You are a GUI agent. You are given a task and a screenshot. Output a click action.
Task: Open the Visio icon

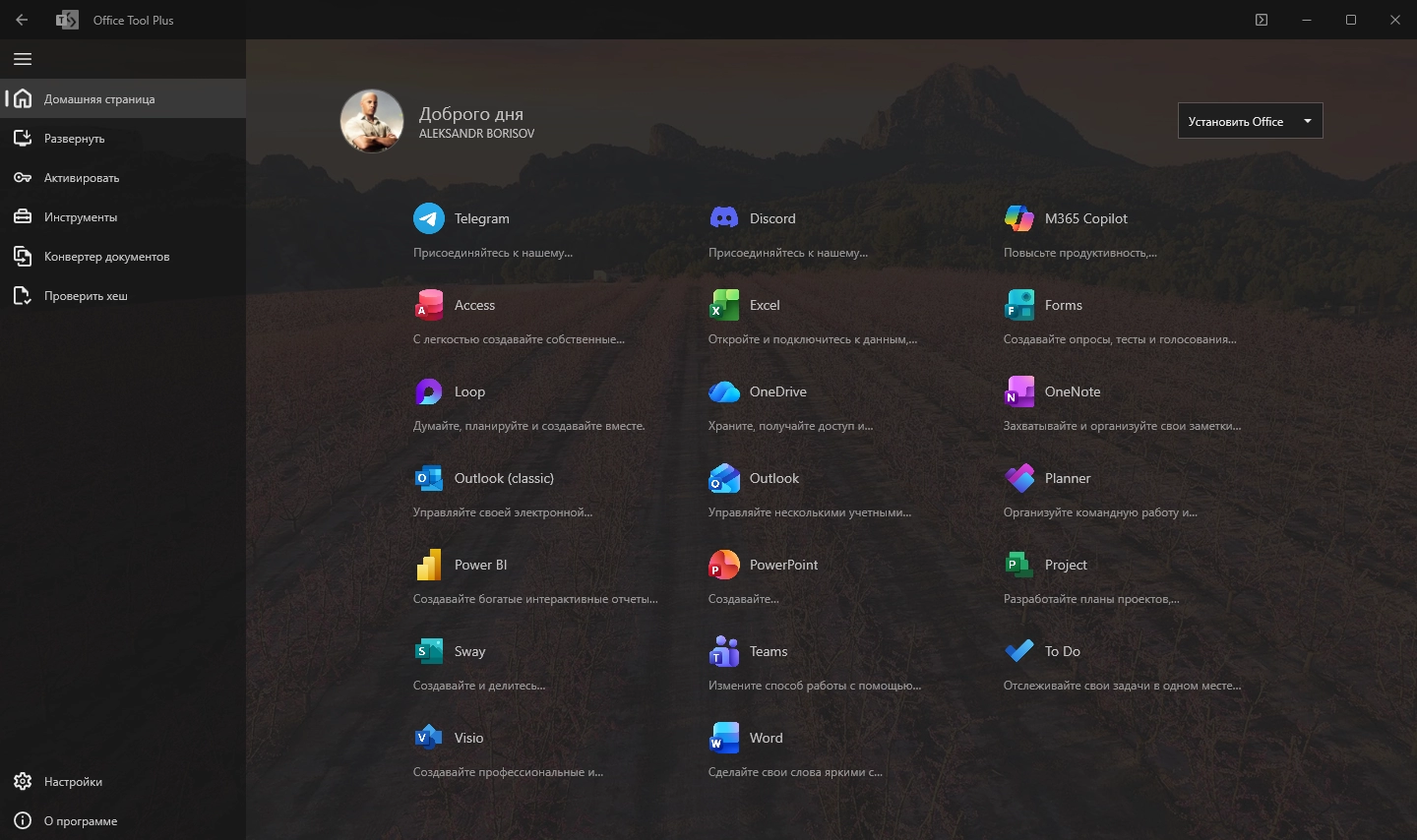point(429,738)
